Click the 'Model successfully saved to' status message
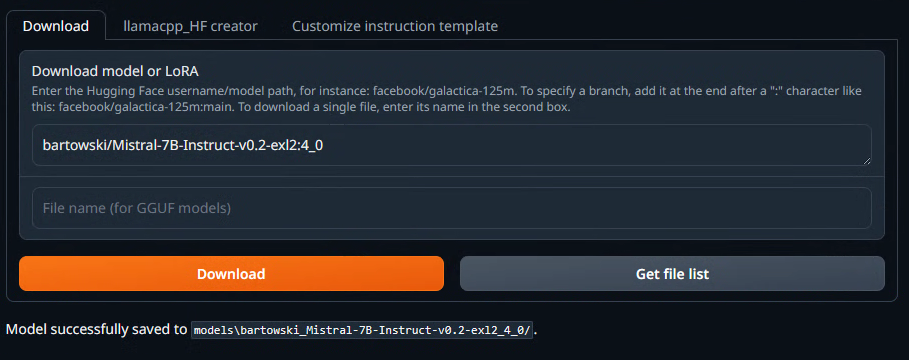The image size is (909, 360). (x=96, y=330)
